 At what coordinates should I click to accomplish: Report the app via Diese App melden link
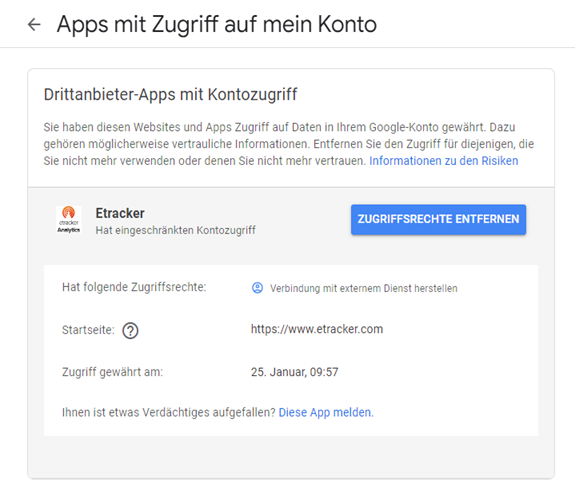326,412
